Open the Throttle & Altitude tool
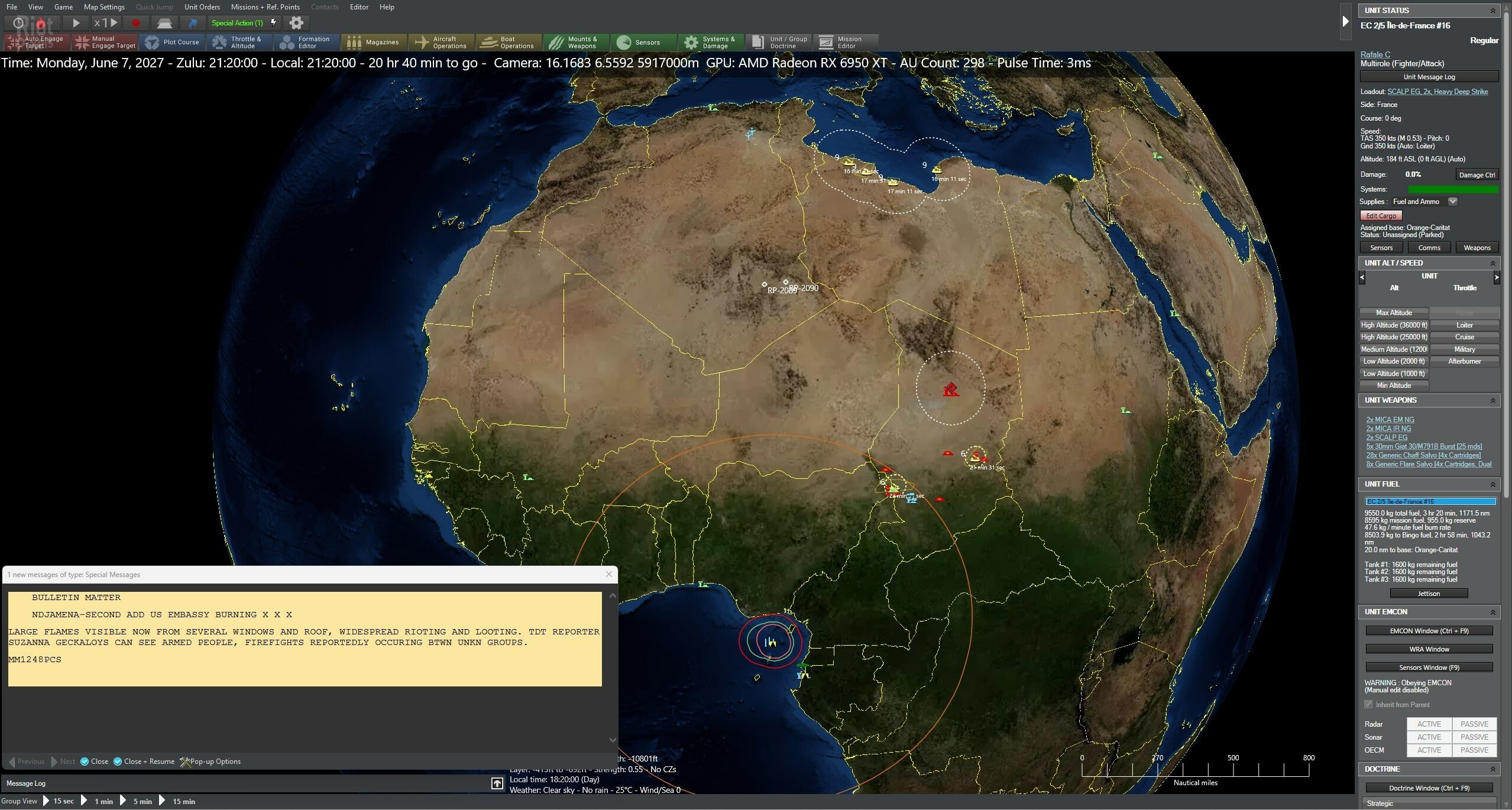Image resolution: width=1512 pixels, height=810 pixels. click(239, 42)
